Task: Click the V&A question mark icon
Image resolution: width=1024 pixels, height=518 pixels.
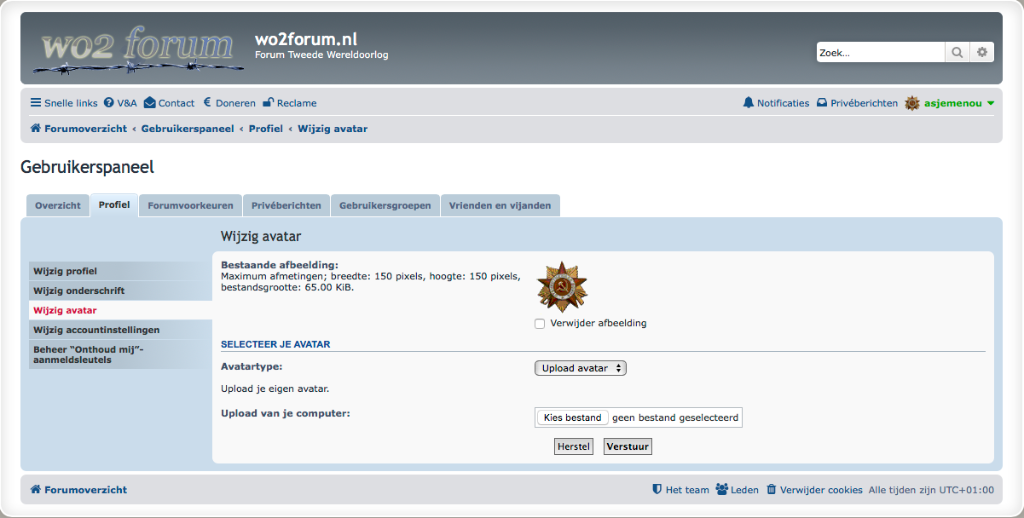Action: tap(109, 103)
